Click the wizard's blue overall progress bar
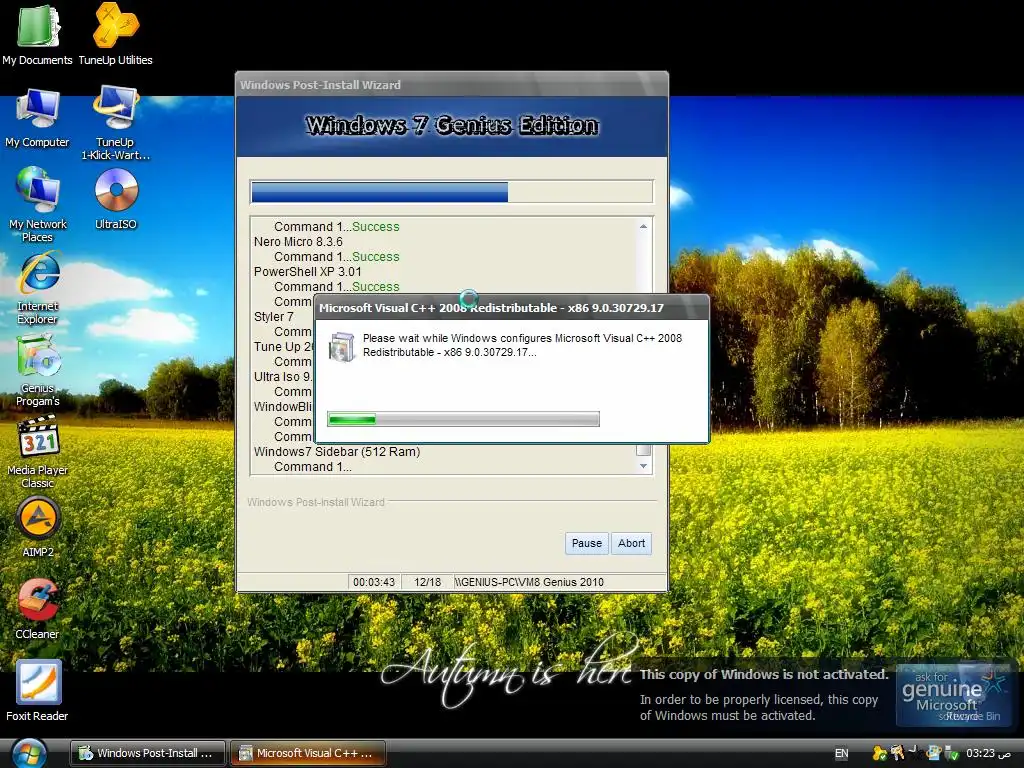The height and width of the screenshot is (768, 1024). [451, 192]
